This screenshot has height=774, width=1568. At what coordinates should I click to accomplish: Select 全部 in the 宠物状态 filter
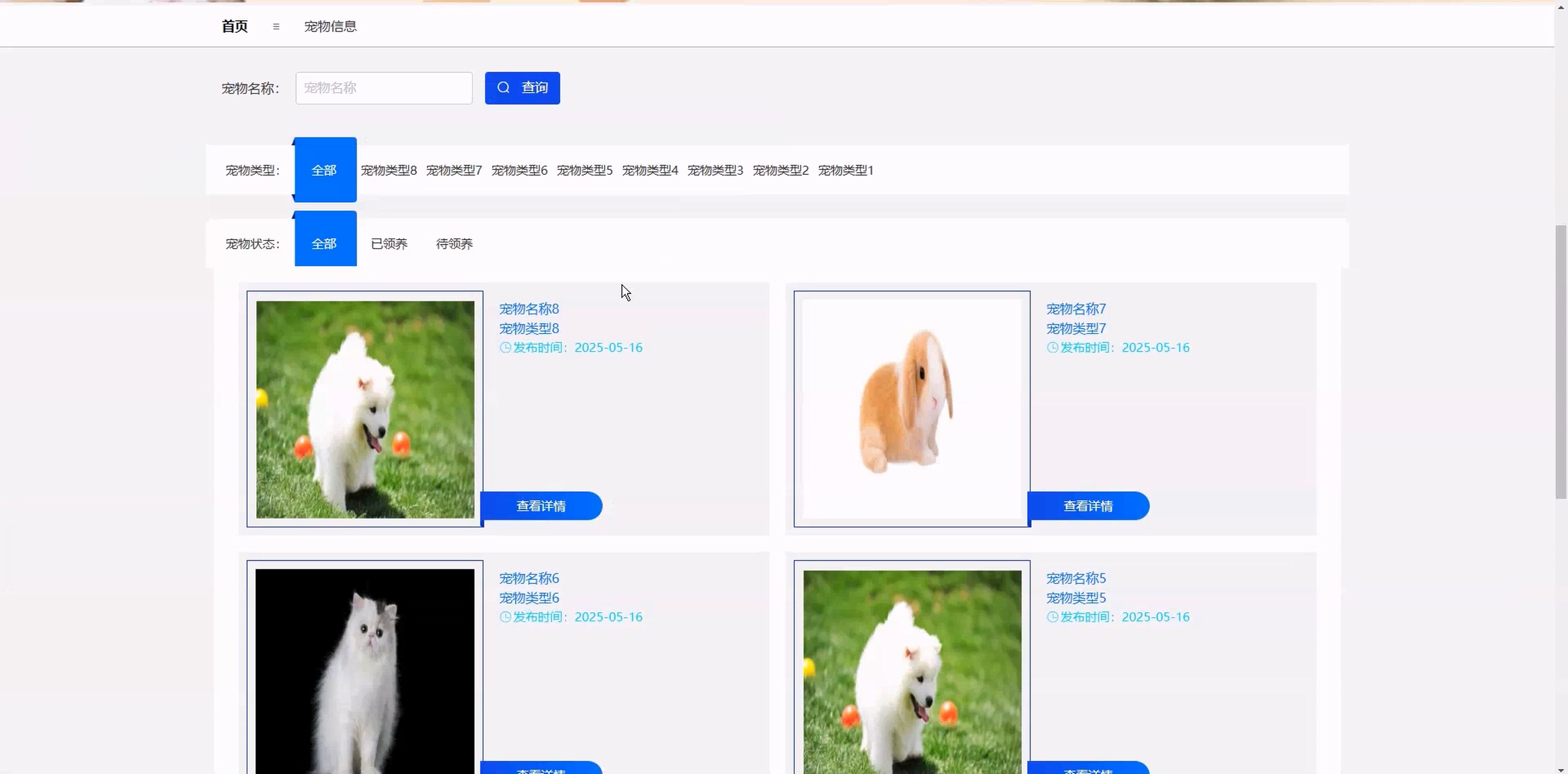point(324,243)
